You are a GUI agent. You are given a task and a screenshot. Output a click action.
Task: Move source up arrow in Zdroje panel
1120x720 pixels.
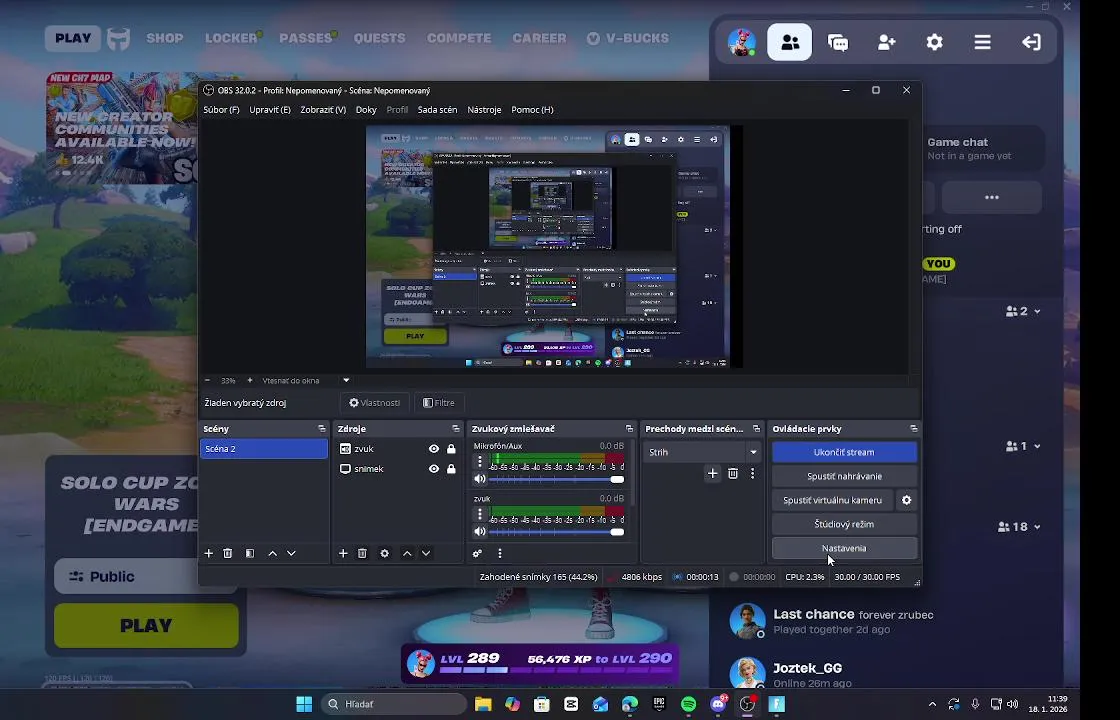[x=407, y=554]
